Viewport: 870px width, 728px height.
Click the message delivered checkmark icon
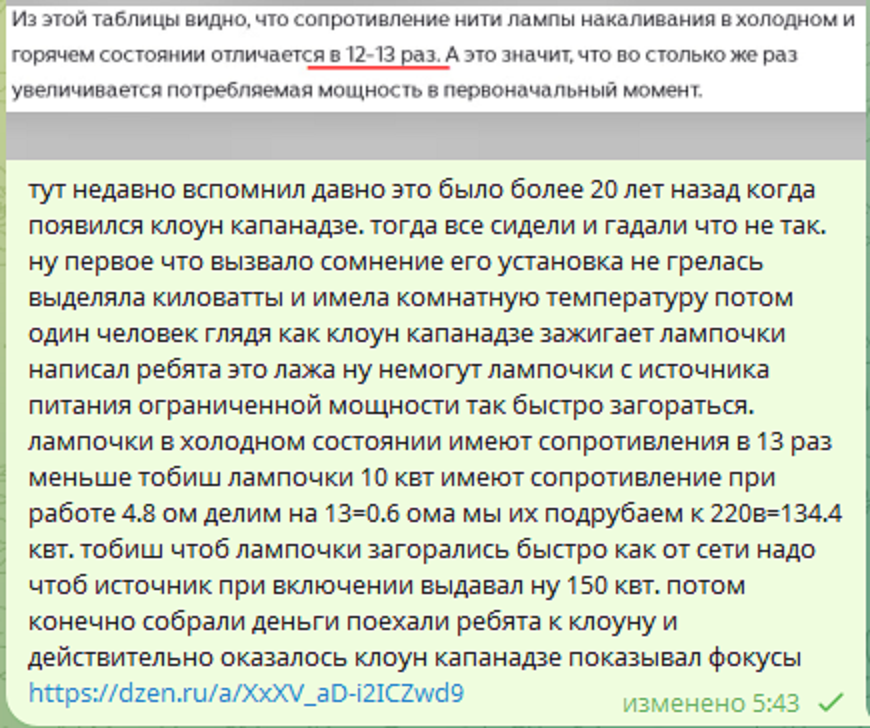click(831, 702)
